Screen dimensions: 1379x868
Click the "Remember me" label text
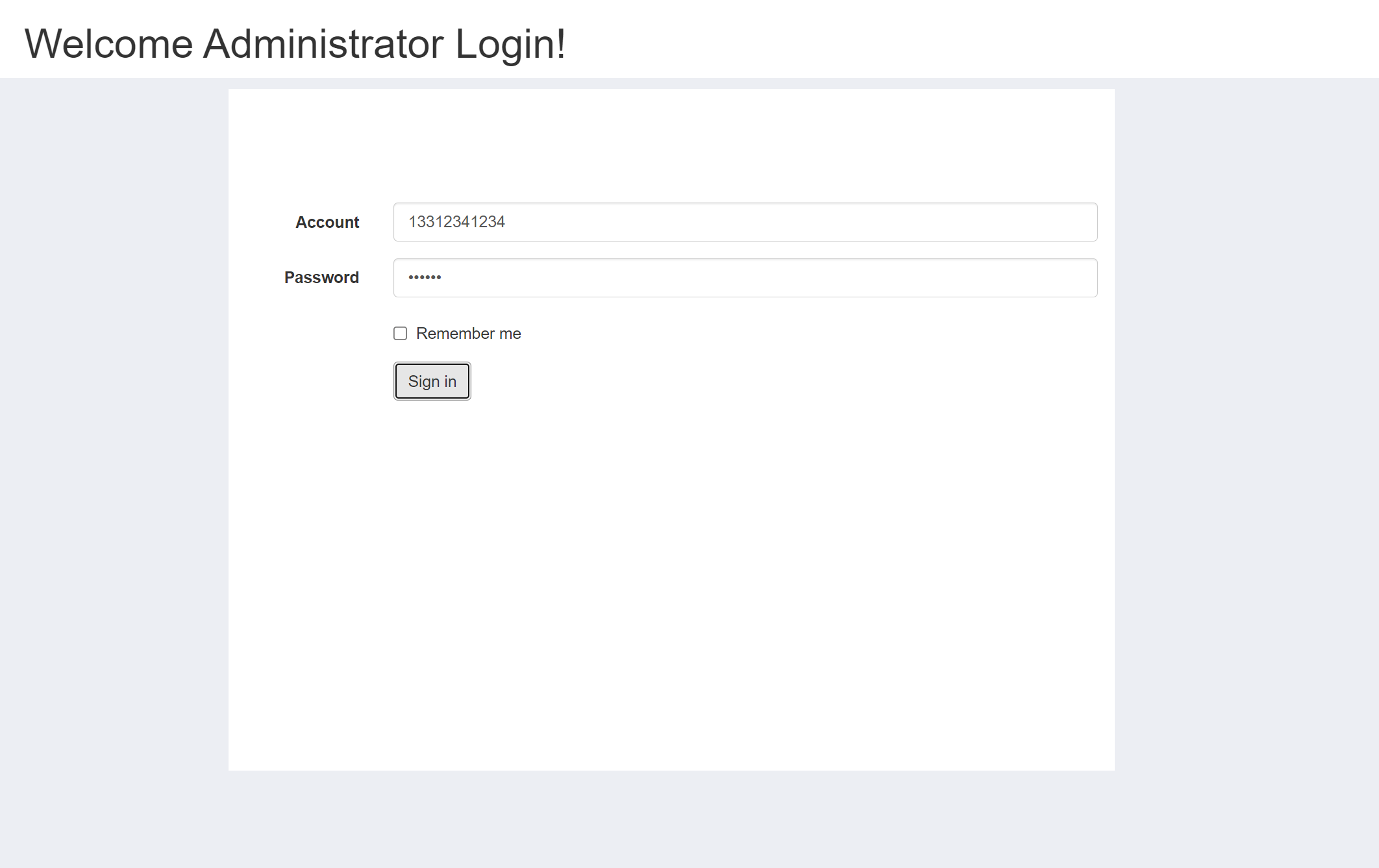tap(468, 334)
